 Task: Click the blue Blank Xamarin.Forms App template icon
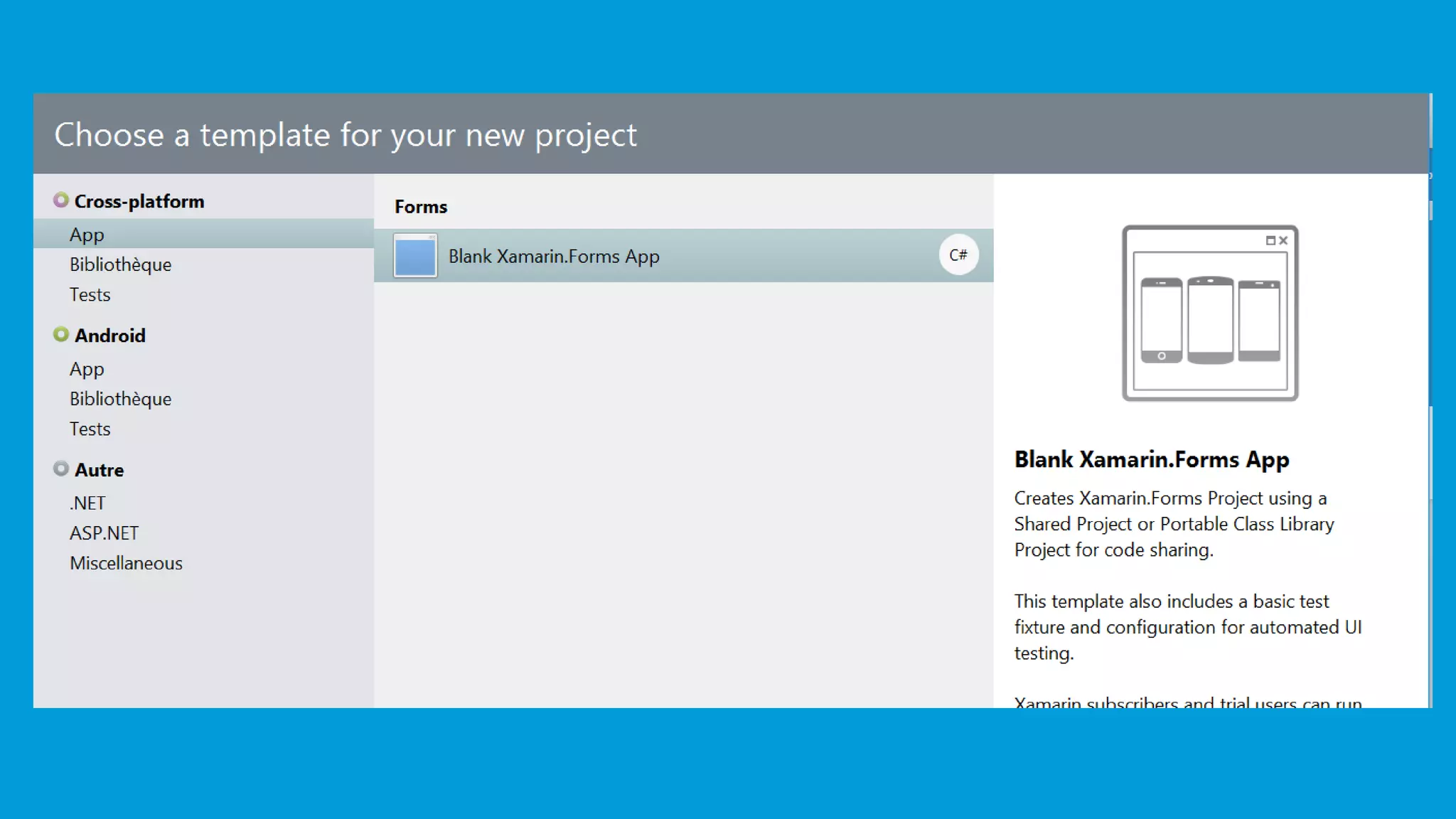pos(415,256)
